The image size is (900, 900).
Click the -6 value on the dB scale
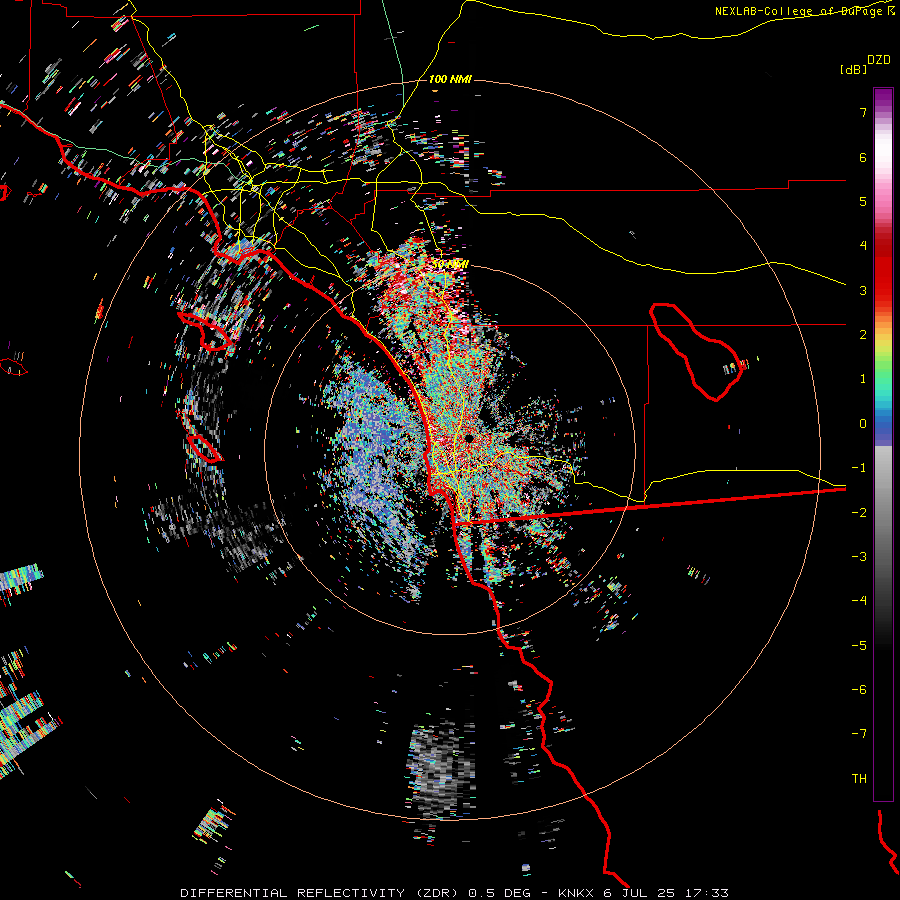[859, 689]
